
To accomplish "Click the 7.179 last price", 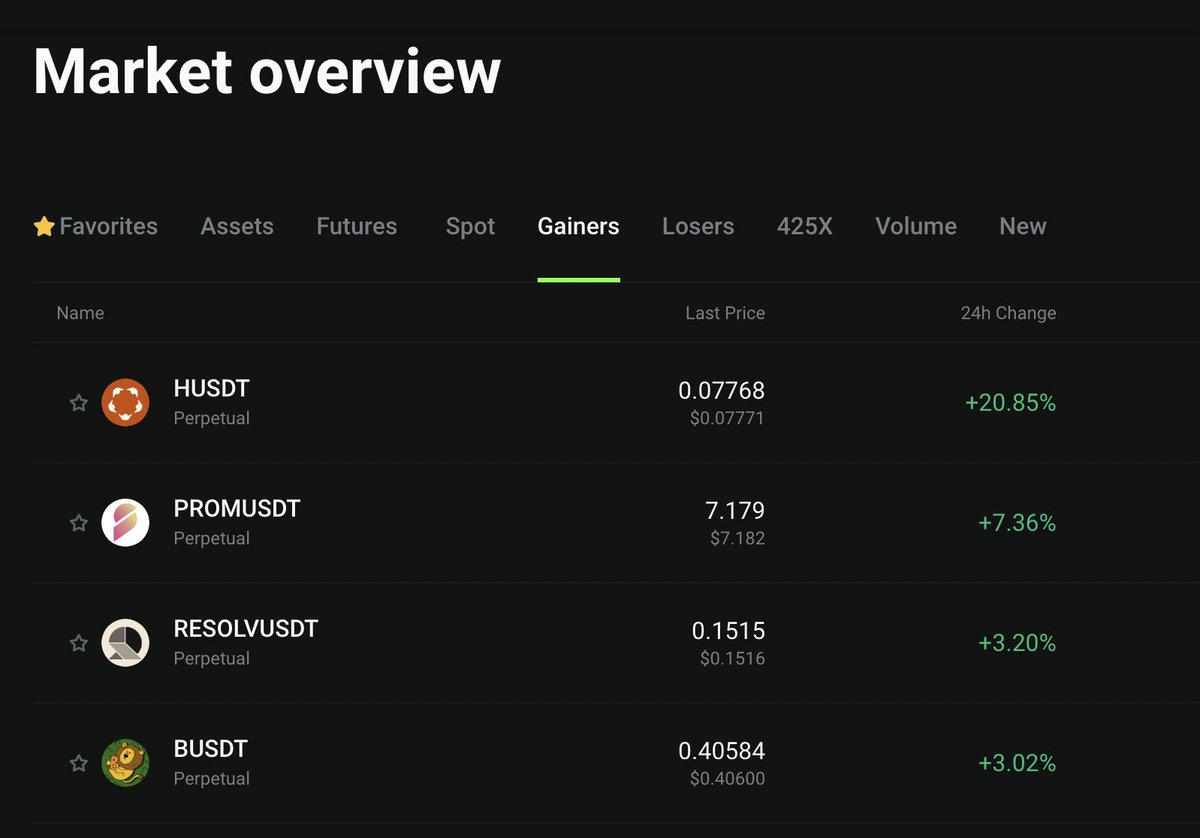I will (735, 510).
